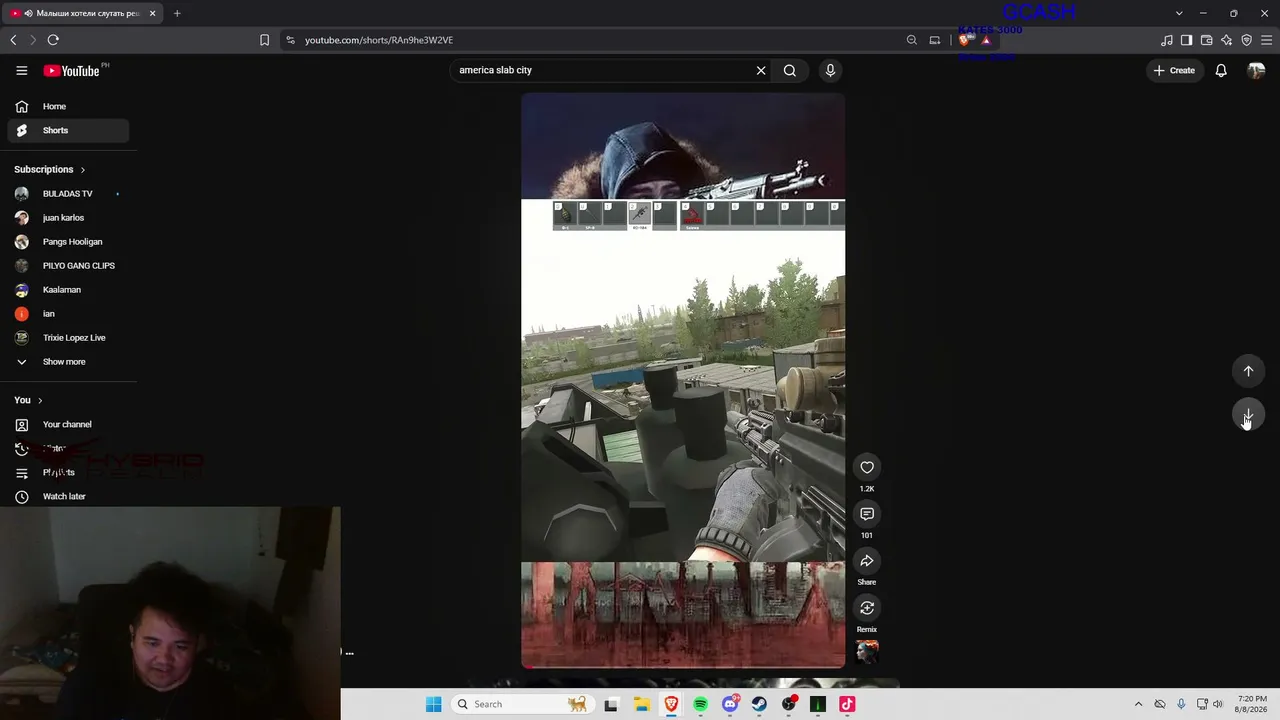Click the magnifier search button

[x=790, y=71]
